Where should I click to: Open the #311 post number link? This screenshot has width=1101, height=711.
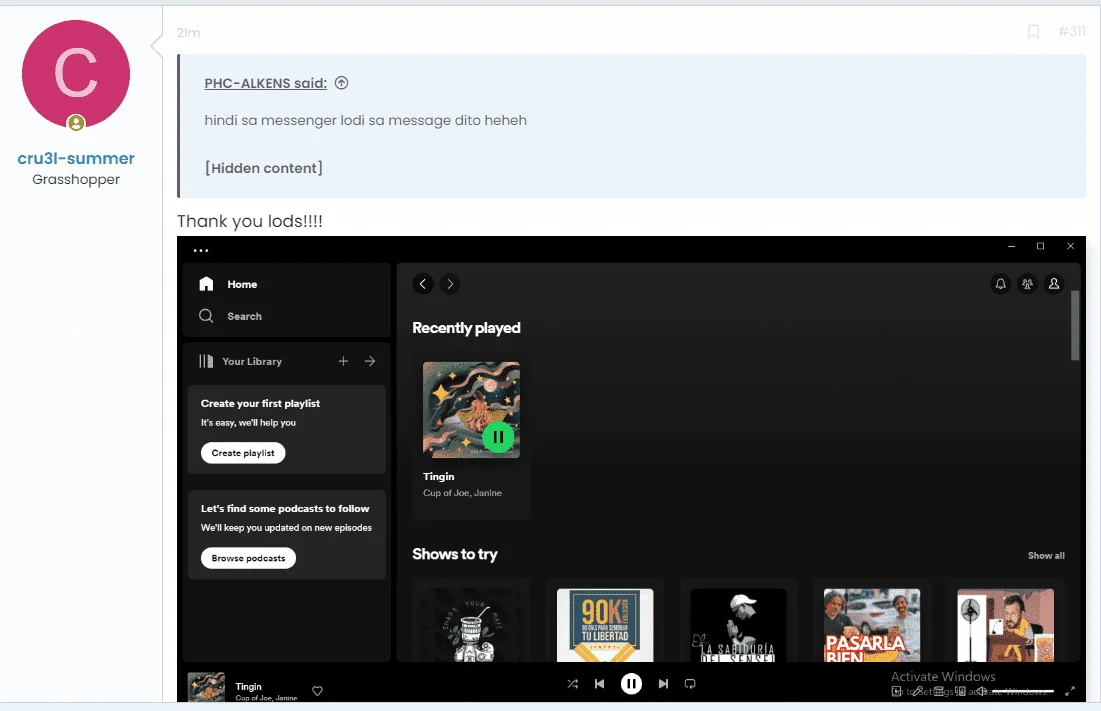1072,32
